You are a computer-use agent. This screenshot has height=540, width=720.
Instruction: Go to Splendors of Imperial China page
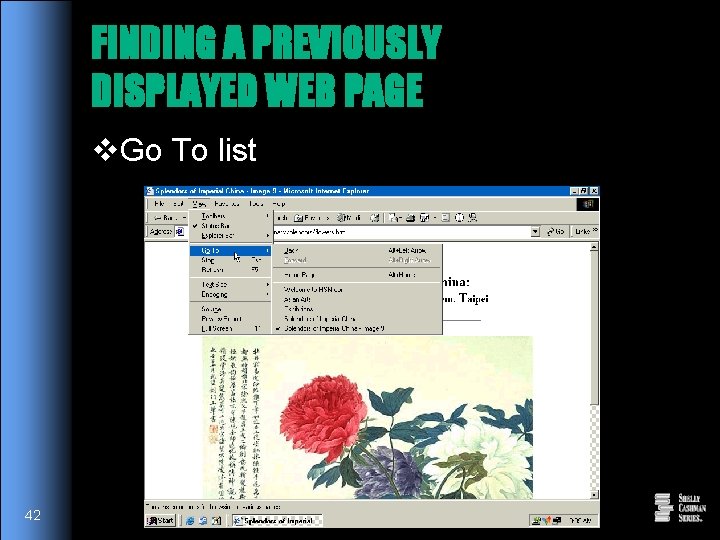357,319
